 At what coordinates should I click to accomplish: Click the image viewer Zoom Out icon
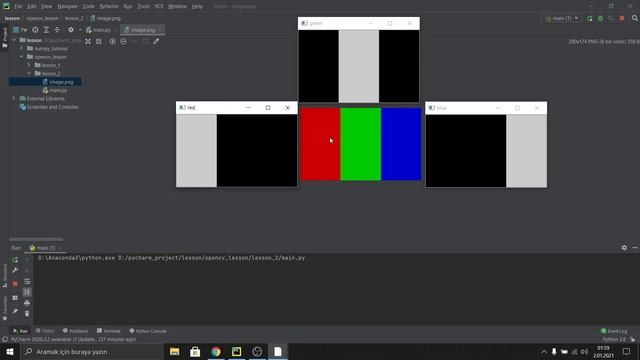click(x=123, y=41)
